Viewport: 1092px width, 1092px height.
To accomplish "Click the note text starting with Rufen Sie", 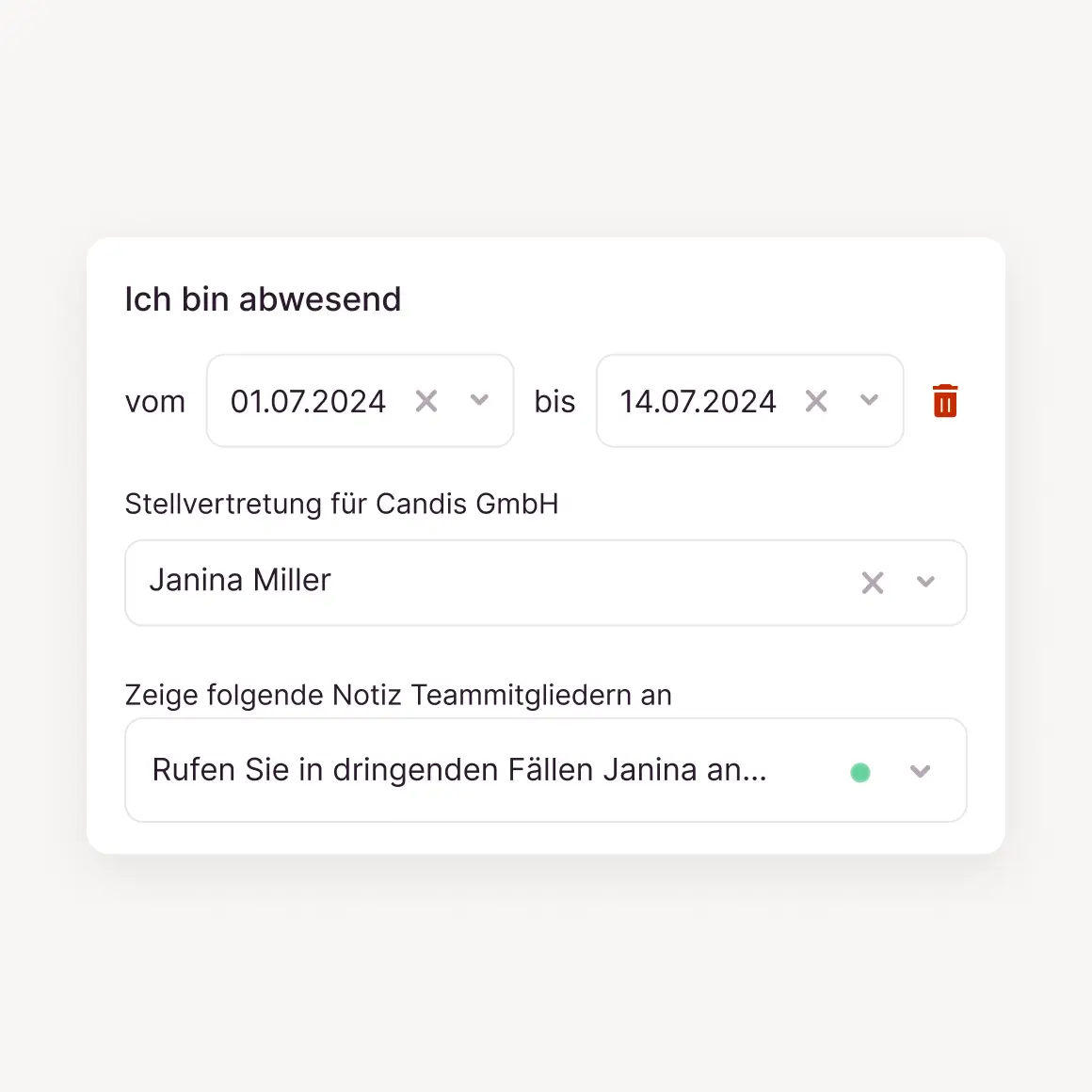I will click(x=459, y=770).
